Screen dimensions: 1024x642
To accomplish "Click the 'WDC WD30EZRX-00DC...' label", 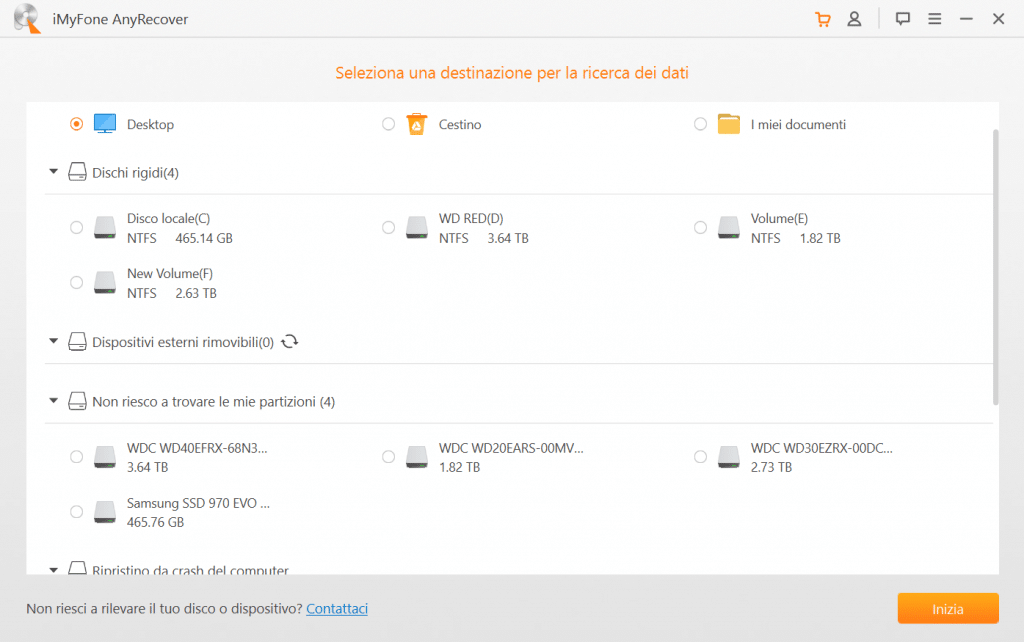I will (x=822, y=448).
